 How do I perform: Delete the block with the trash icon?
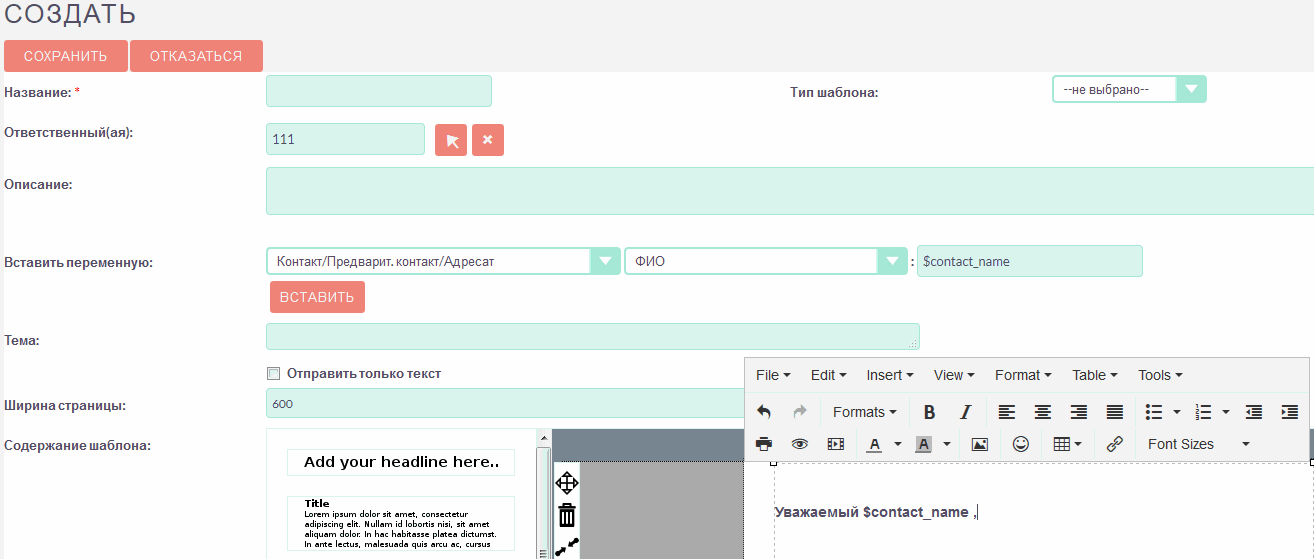coord(567,515)
